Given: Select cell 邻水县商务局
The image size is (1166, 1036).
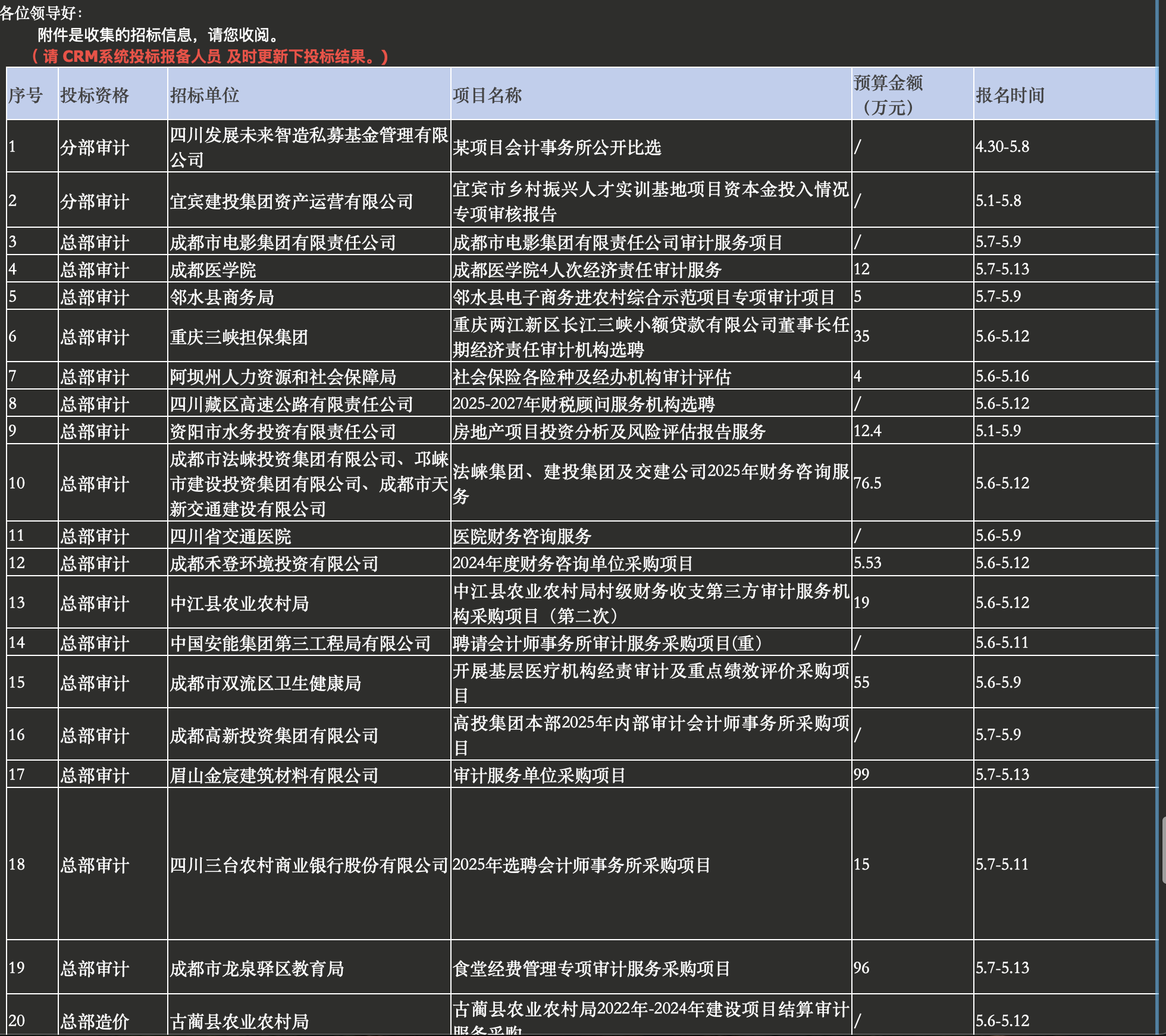Looking at the screenshot, I should [309, 296].
